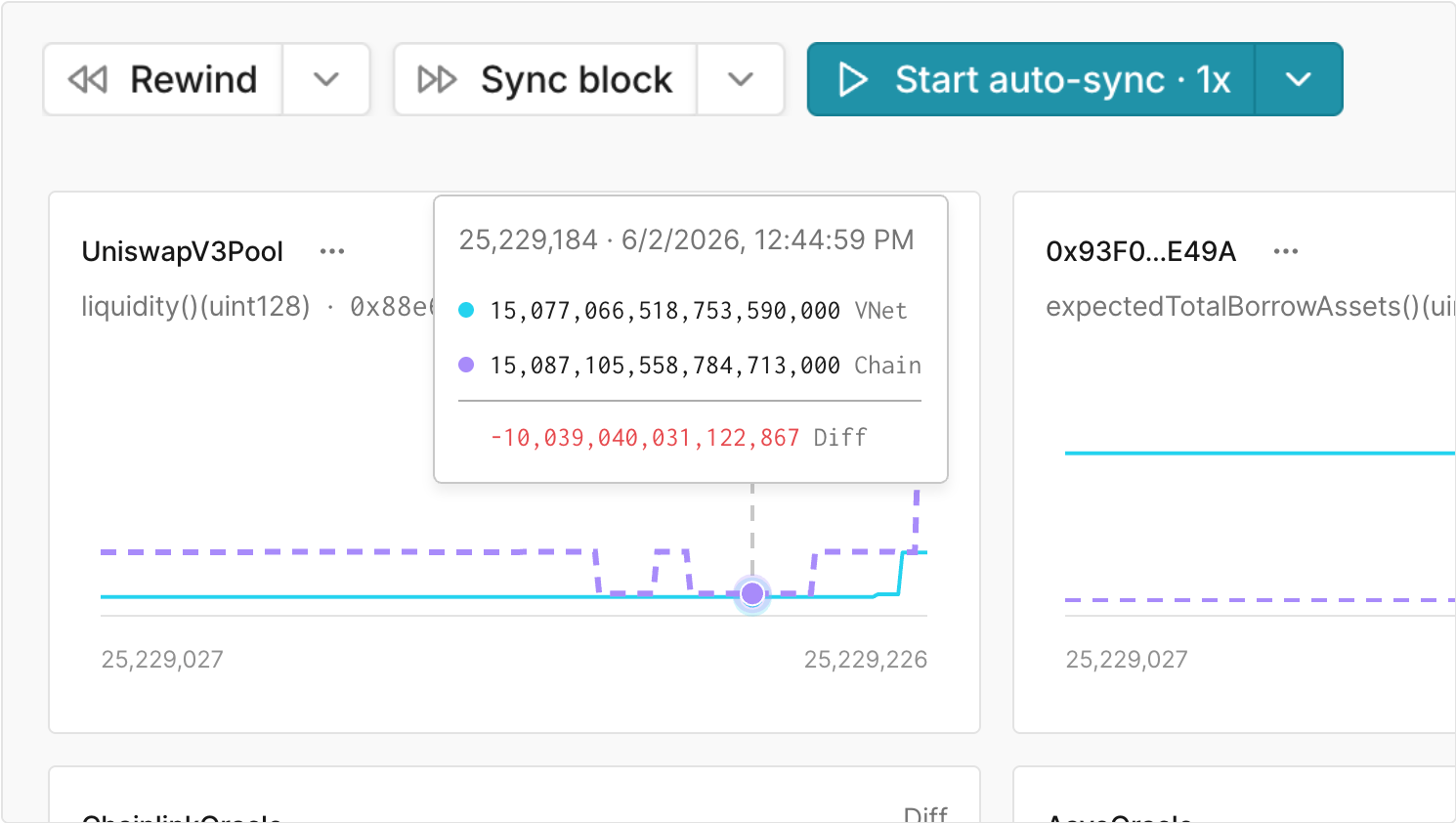1456x823 pixels.
Task: Click the dashed purple Chain line in 0x93F0...E49A chart
Action: pos(1260,600)
